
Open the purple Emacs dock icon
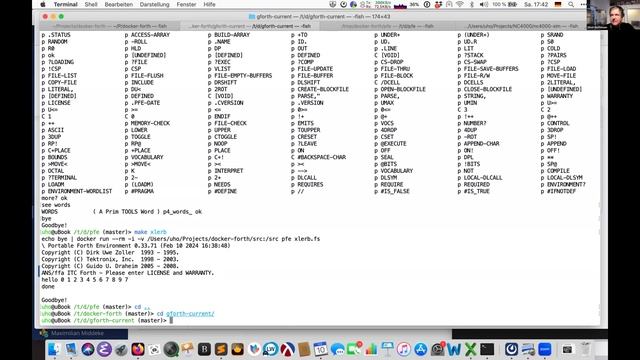104,349
